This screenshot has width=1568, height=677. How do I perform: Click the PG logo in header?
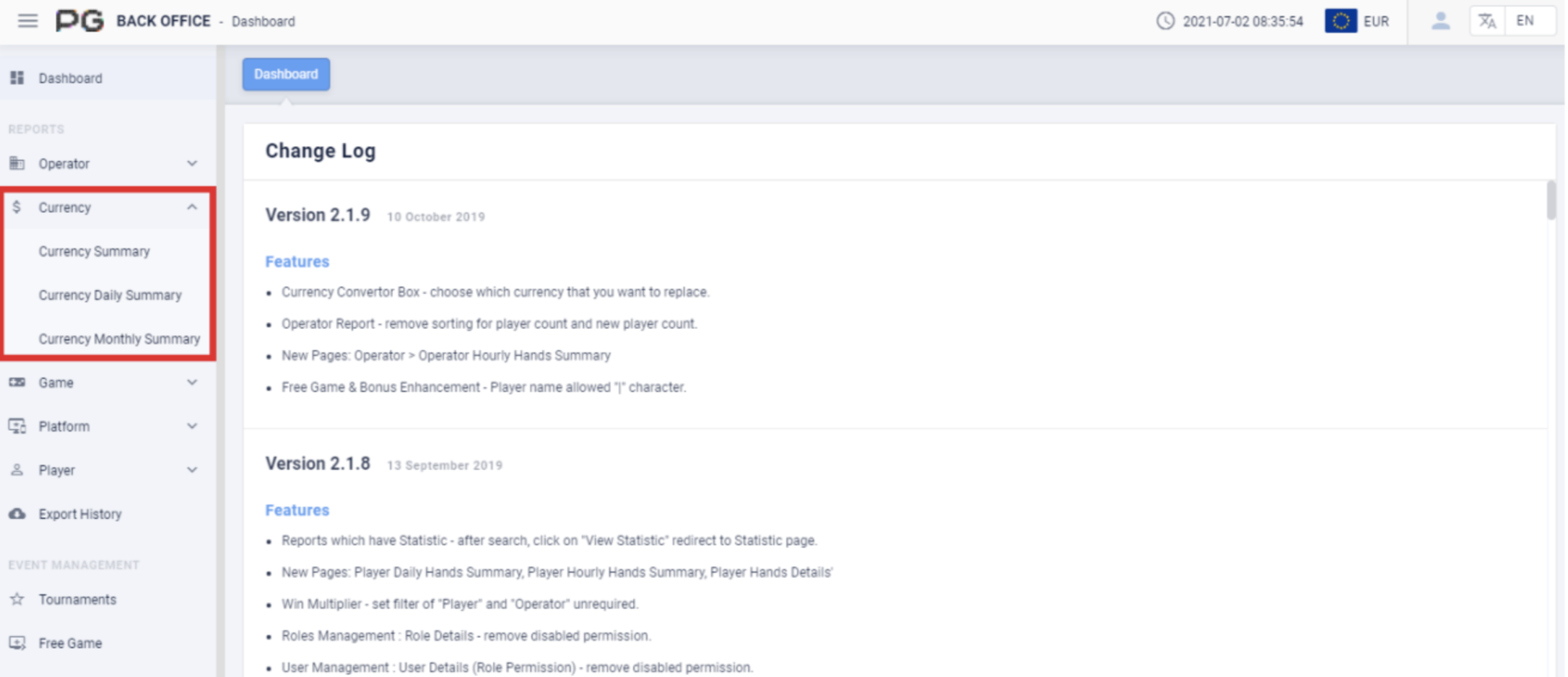coord(79,21)
